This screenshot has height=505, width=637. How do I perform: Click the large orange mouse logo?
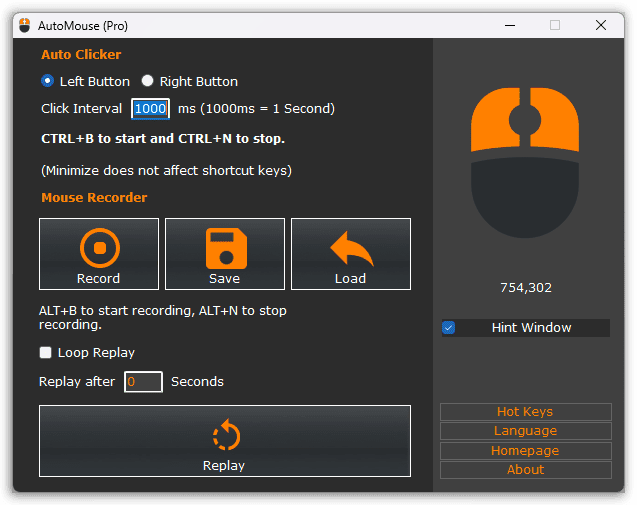coord(525,163)
